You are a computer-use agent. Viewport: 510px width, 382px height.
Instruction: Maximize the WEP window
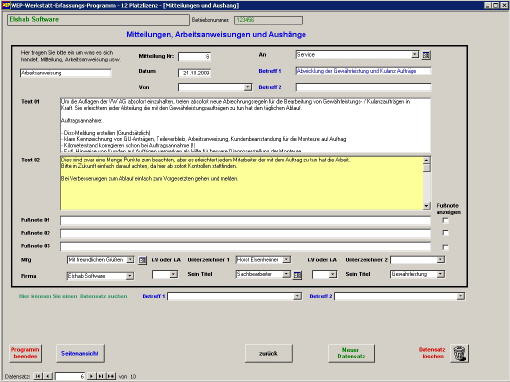[x=496, y=5]
